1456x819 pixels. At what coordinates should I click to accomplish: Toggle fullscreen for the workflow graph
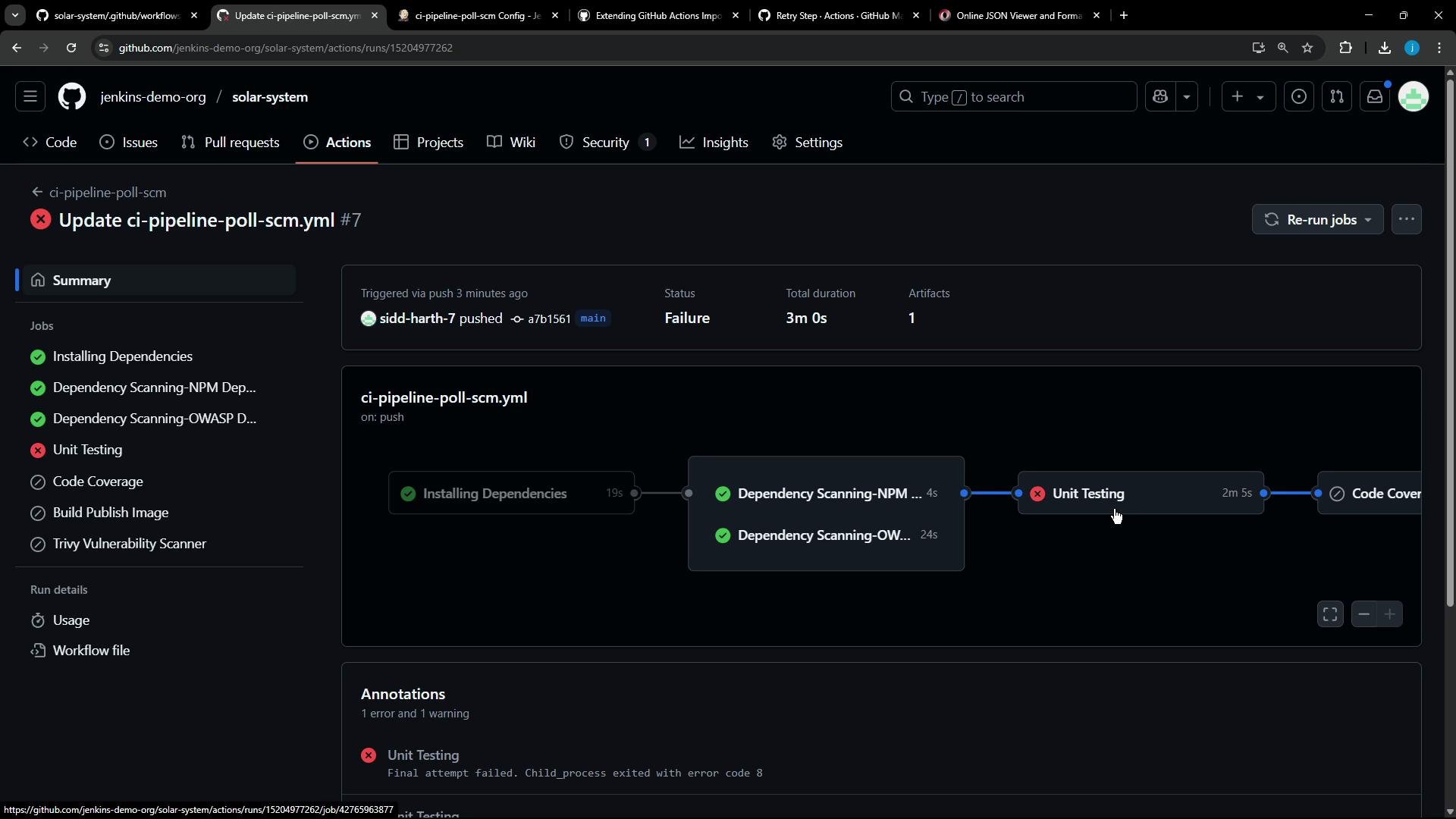[x=1330, y=614]
